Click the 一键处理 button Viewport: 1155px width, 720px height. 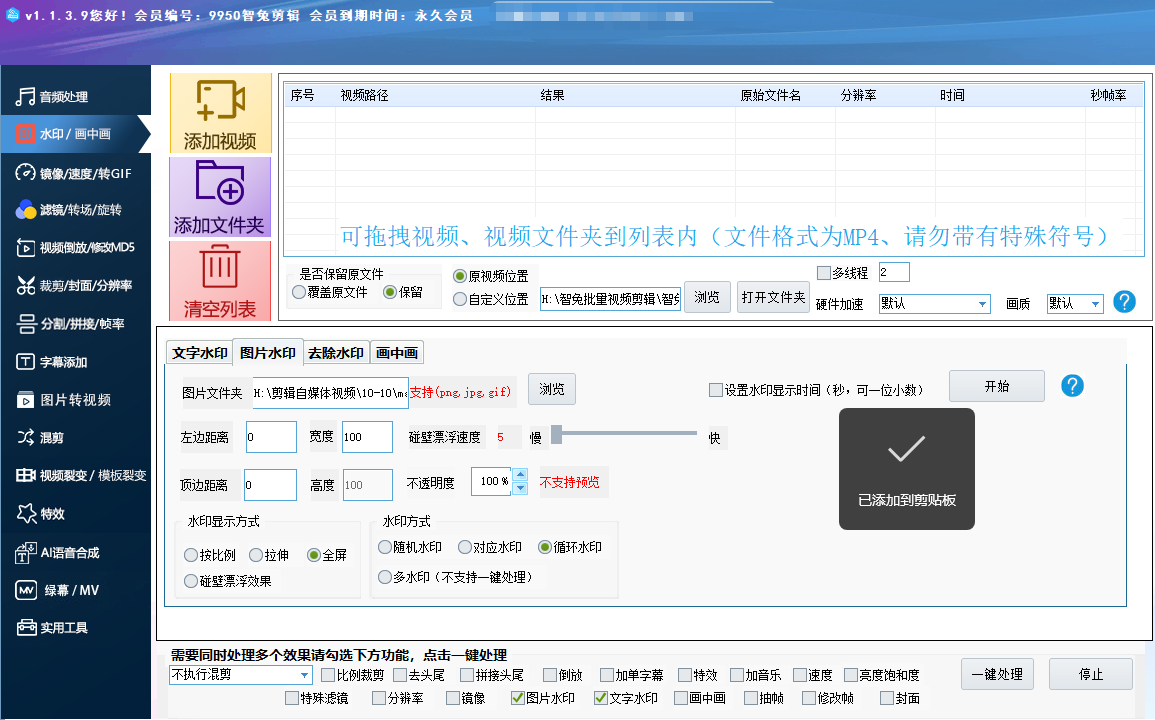[997, 674]
